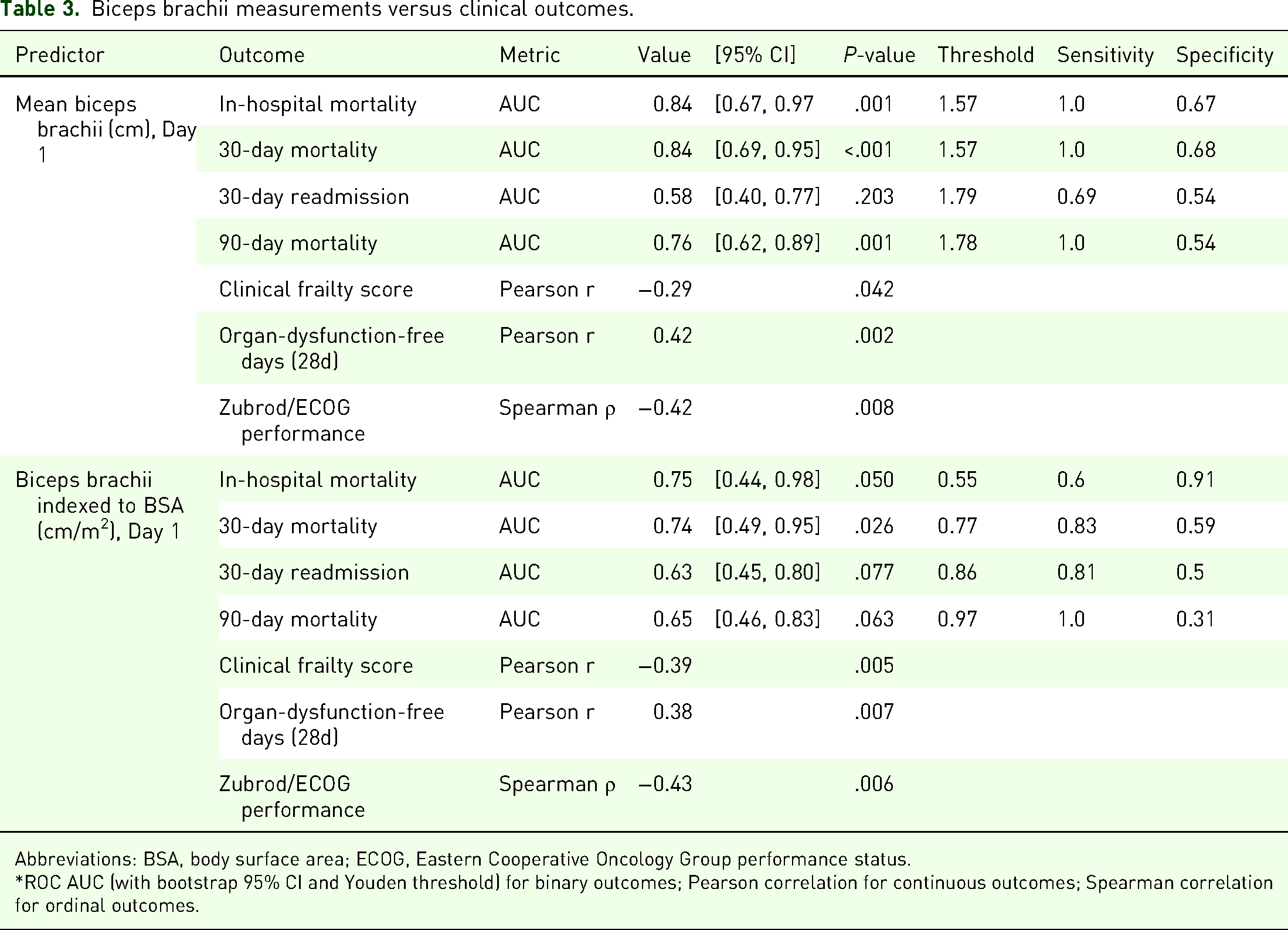Click the Metric column header
The image size is (1288, 930).
click(x=529, y=55)
